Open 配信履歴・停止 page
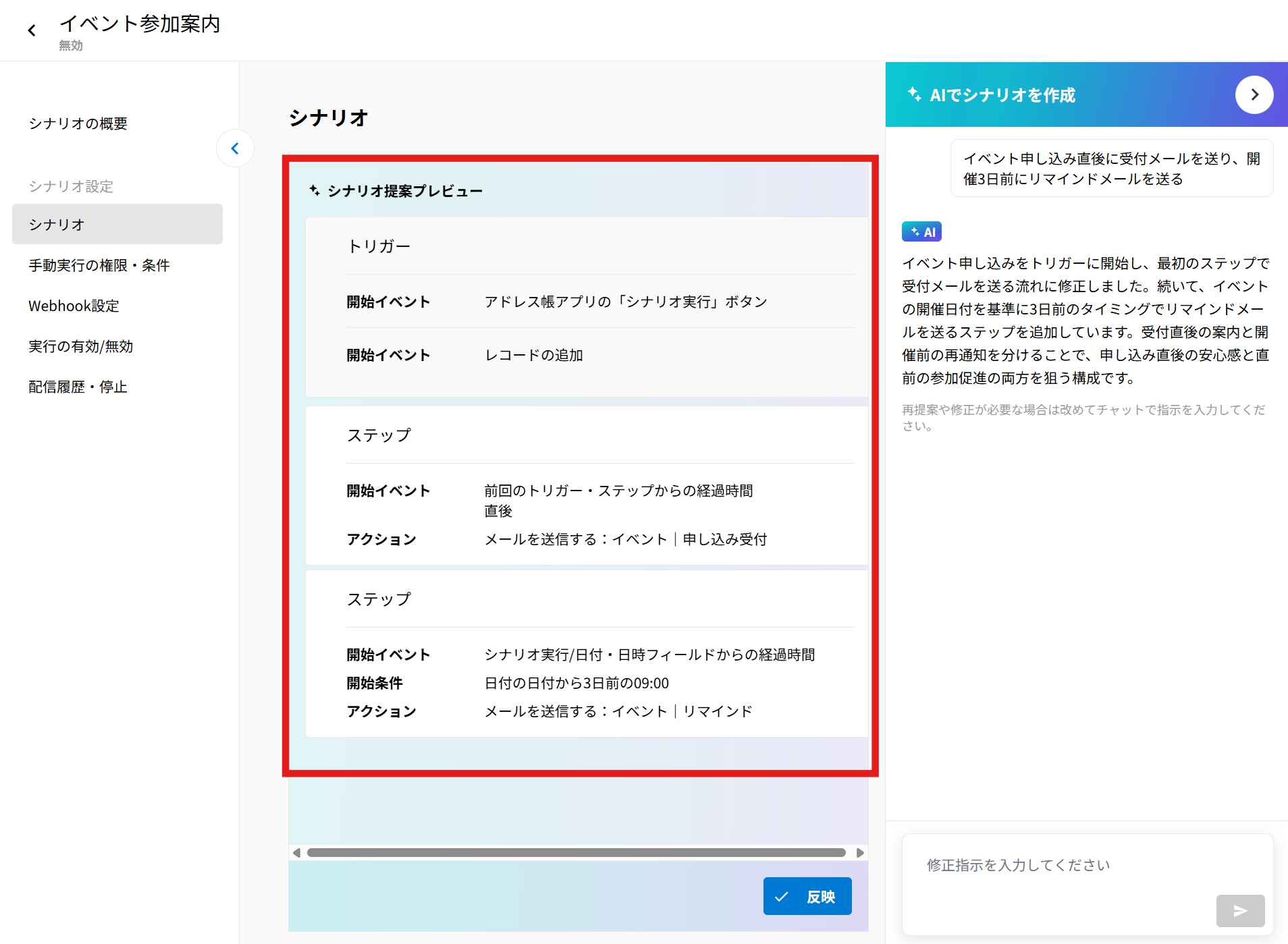 pyautogui.click(x=78, y=387)
